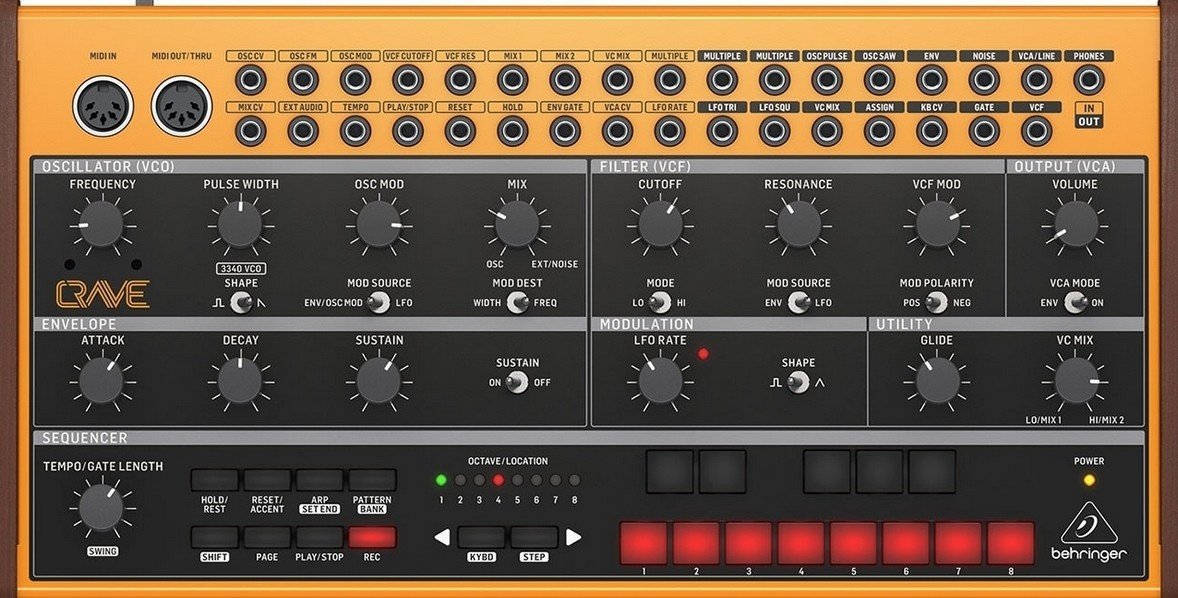
Task: Click the PAGE button
Action: click(267, 537)
